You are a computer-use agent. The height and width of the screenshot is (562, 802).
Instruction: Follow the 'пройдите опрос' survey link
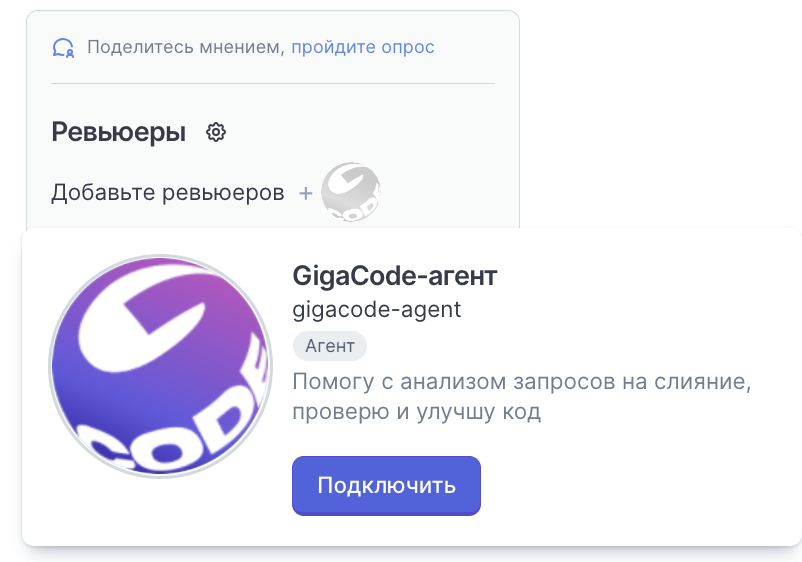(363, 47)
